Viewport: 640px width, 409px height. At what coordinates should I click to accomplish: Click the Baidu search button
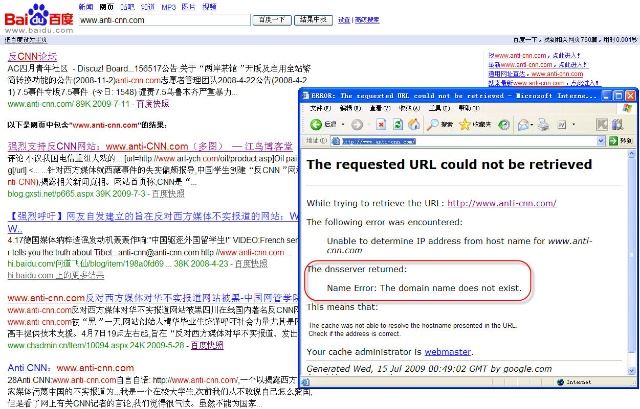(272, 20)
